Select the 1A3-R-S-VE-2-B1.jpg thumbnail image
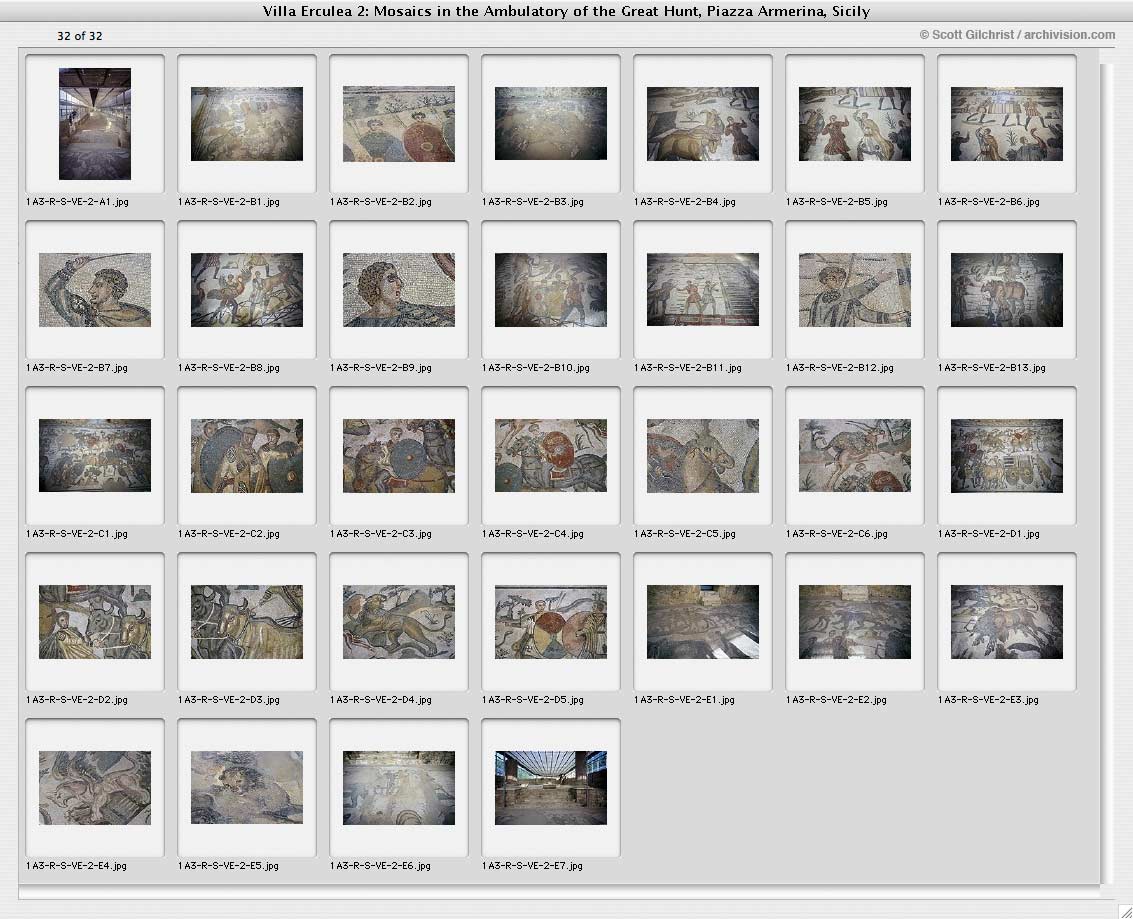This screenshot has width=1133, height=919. [x=247, y=124]
